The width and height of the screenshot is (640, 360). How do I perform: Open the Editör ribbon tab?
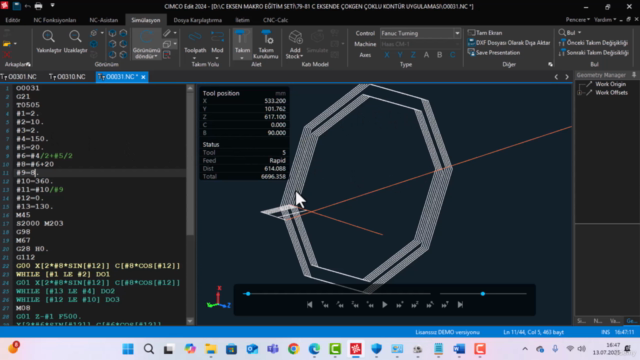[13, 20]
